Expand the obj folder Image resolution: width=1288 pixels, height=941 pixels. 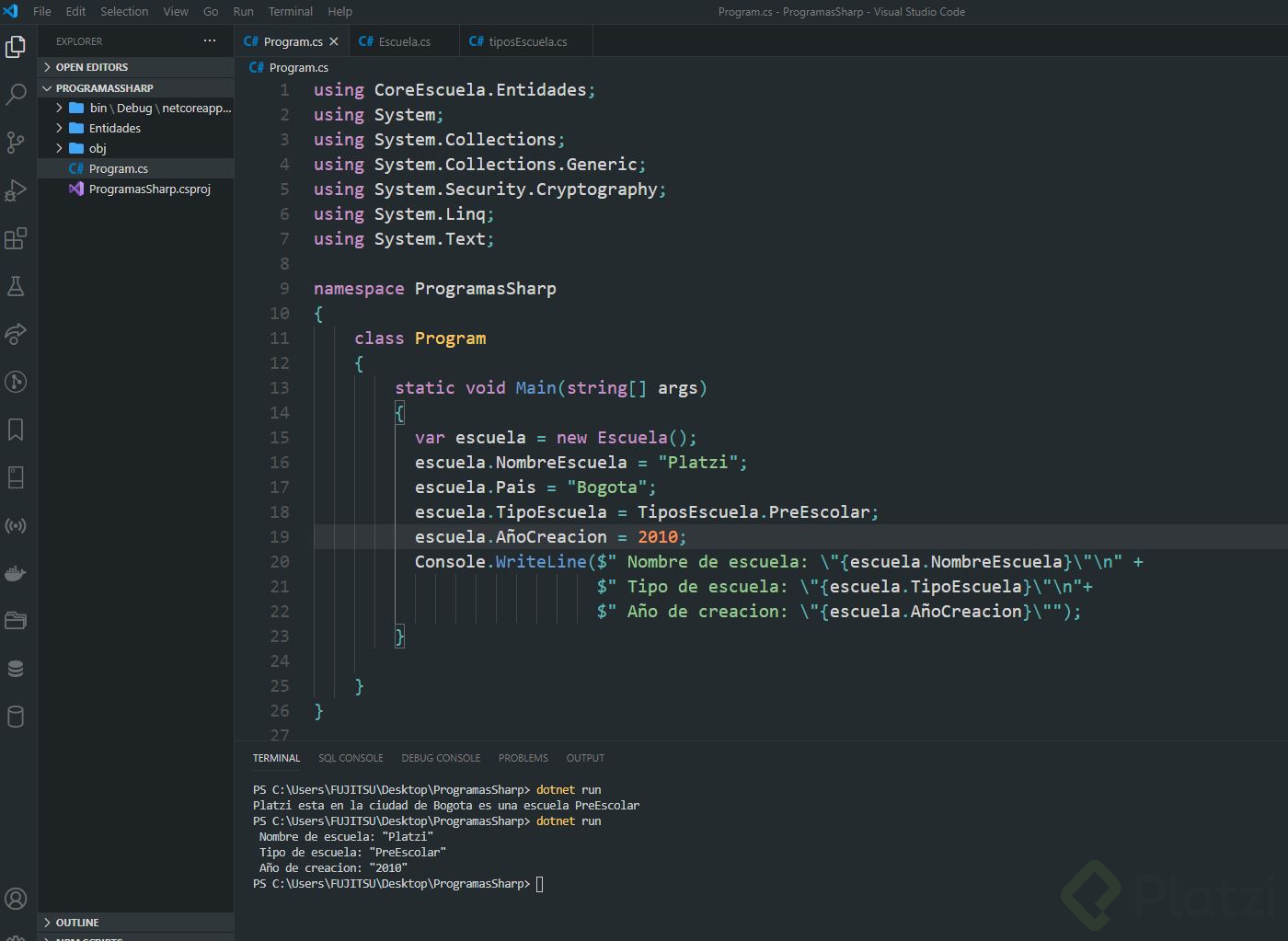(135, 148)
